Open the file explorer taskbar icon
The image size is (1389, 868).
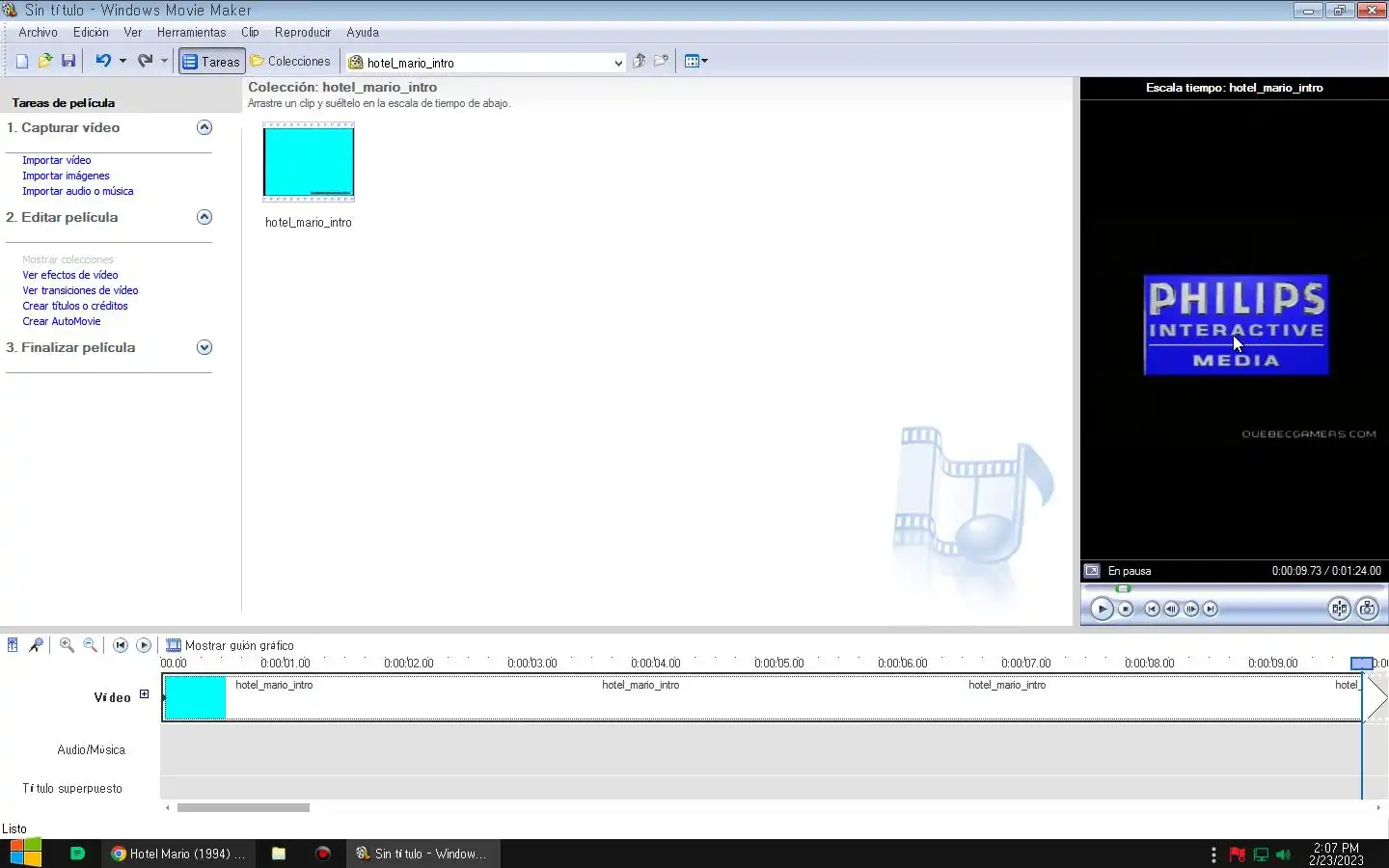tap(279, 854)
